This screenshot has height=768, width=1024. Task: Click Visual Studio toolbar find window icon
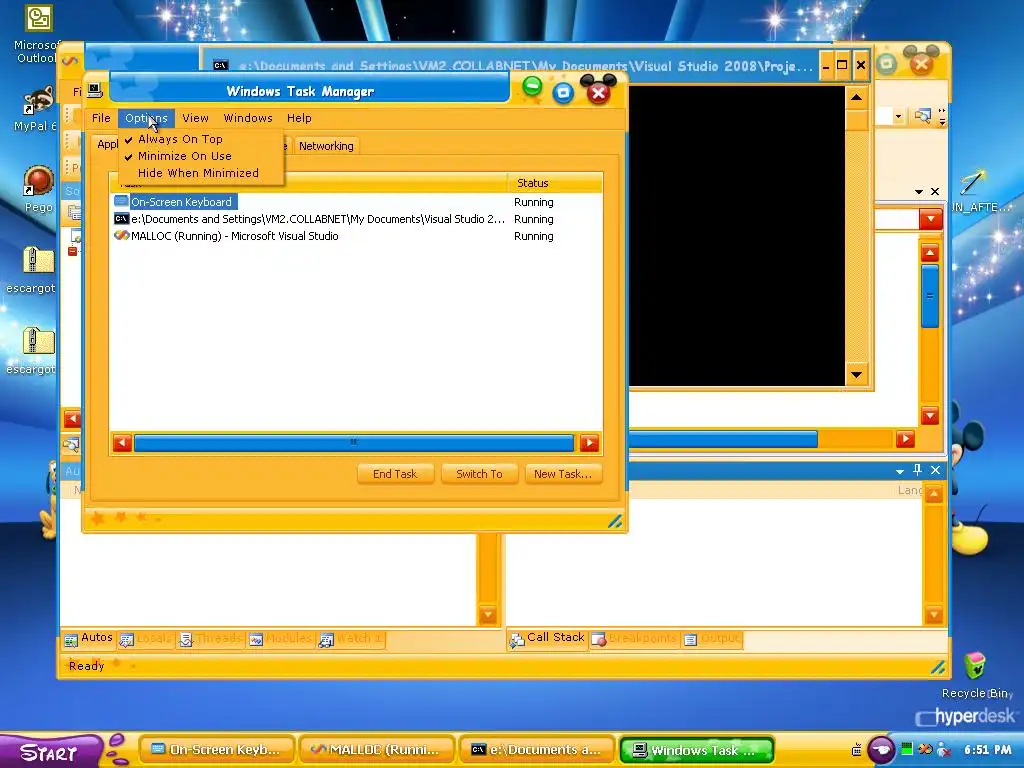922,117
